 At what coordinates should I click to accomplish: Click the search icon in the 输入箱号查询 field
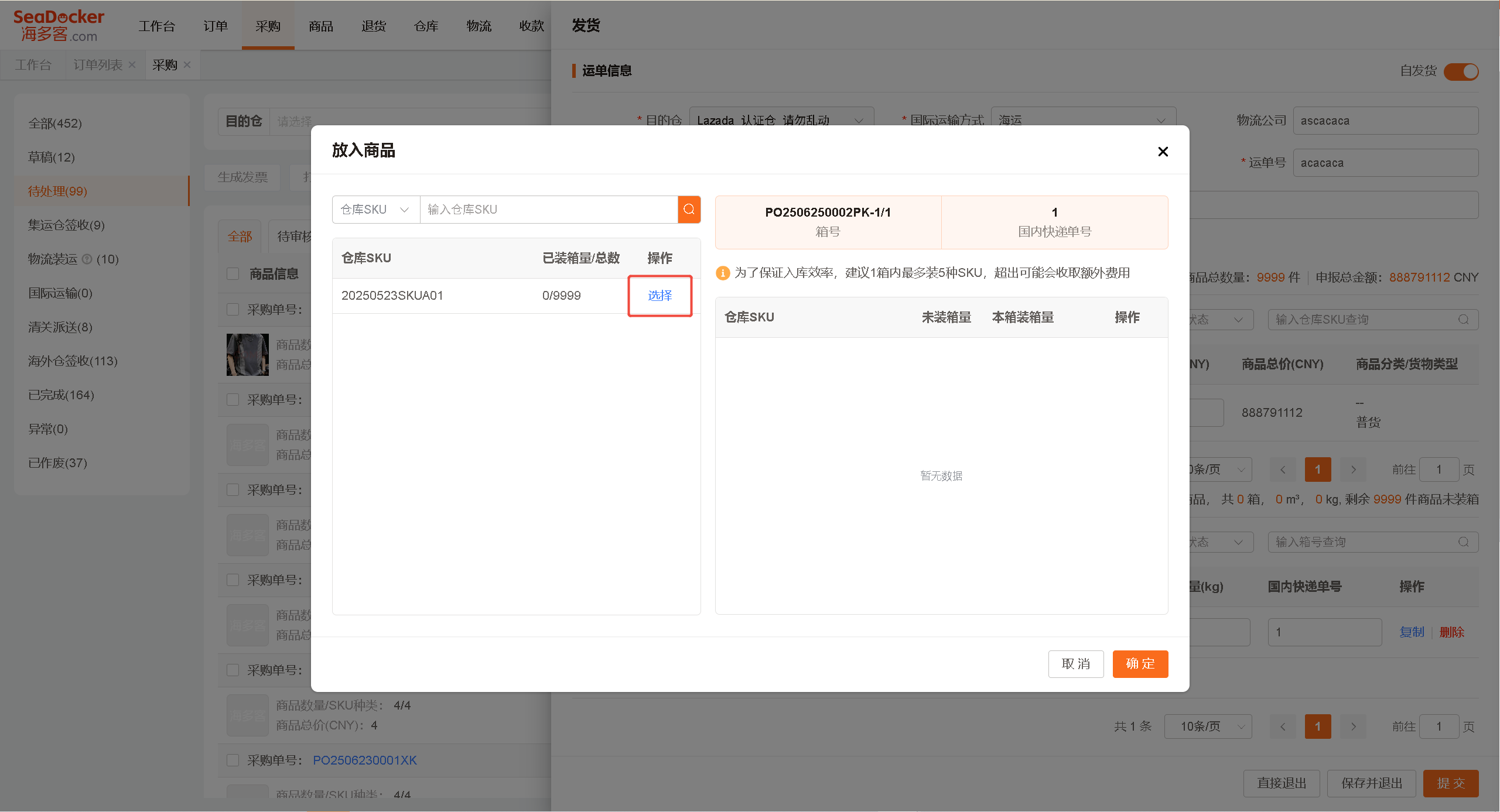(1463, 542)
